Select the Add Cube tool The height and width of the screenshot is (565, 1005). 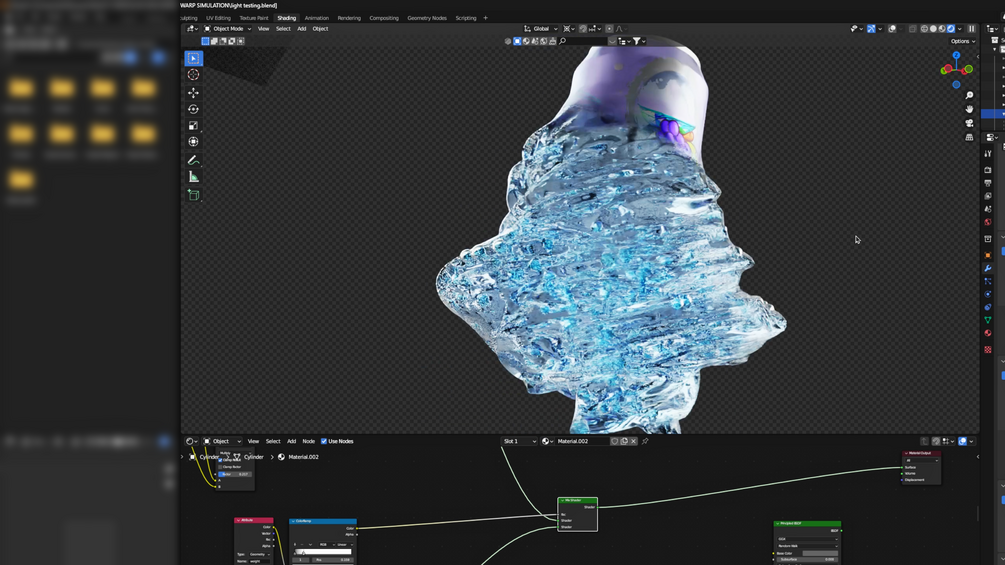pos(194,195)
